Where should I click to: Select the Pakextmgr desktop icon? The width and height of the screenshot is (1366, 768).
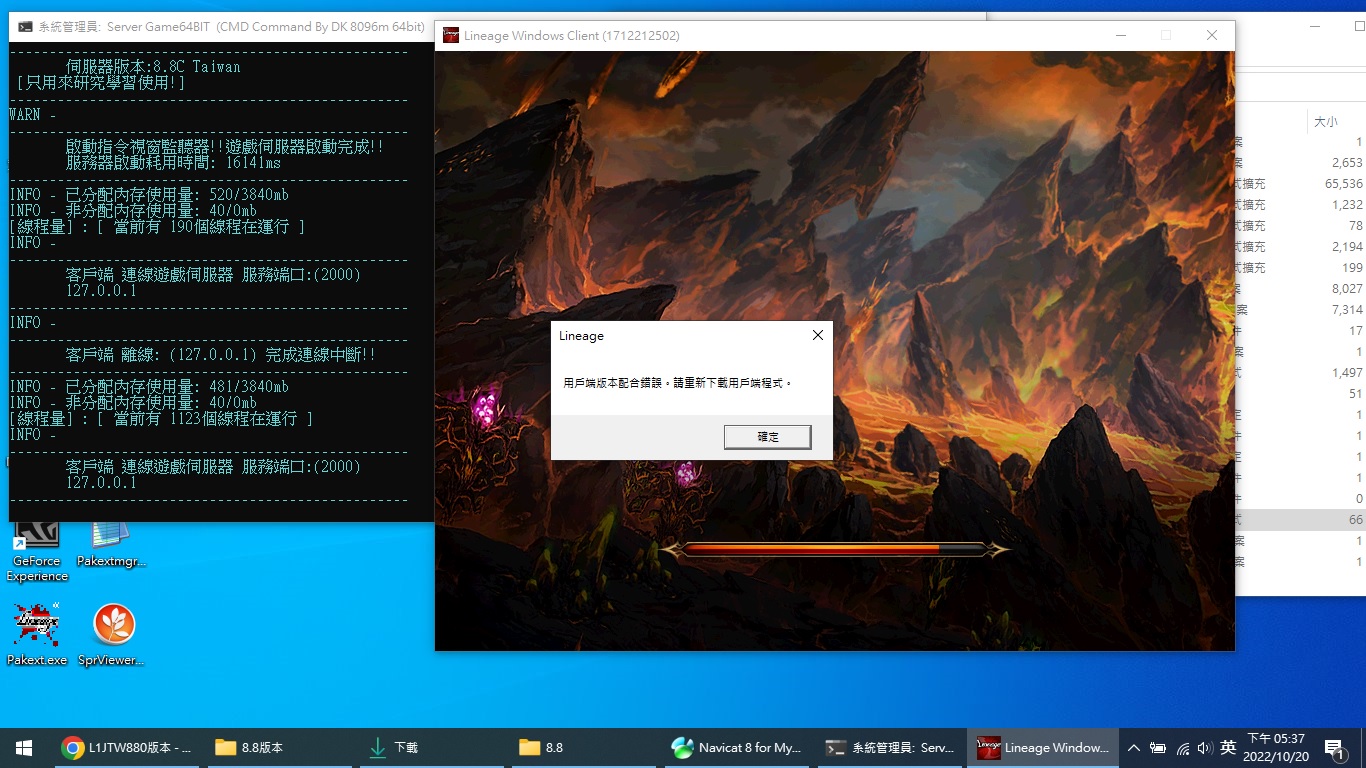point(112,545)
